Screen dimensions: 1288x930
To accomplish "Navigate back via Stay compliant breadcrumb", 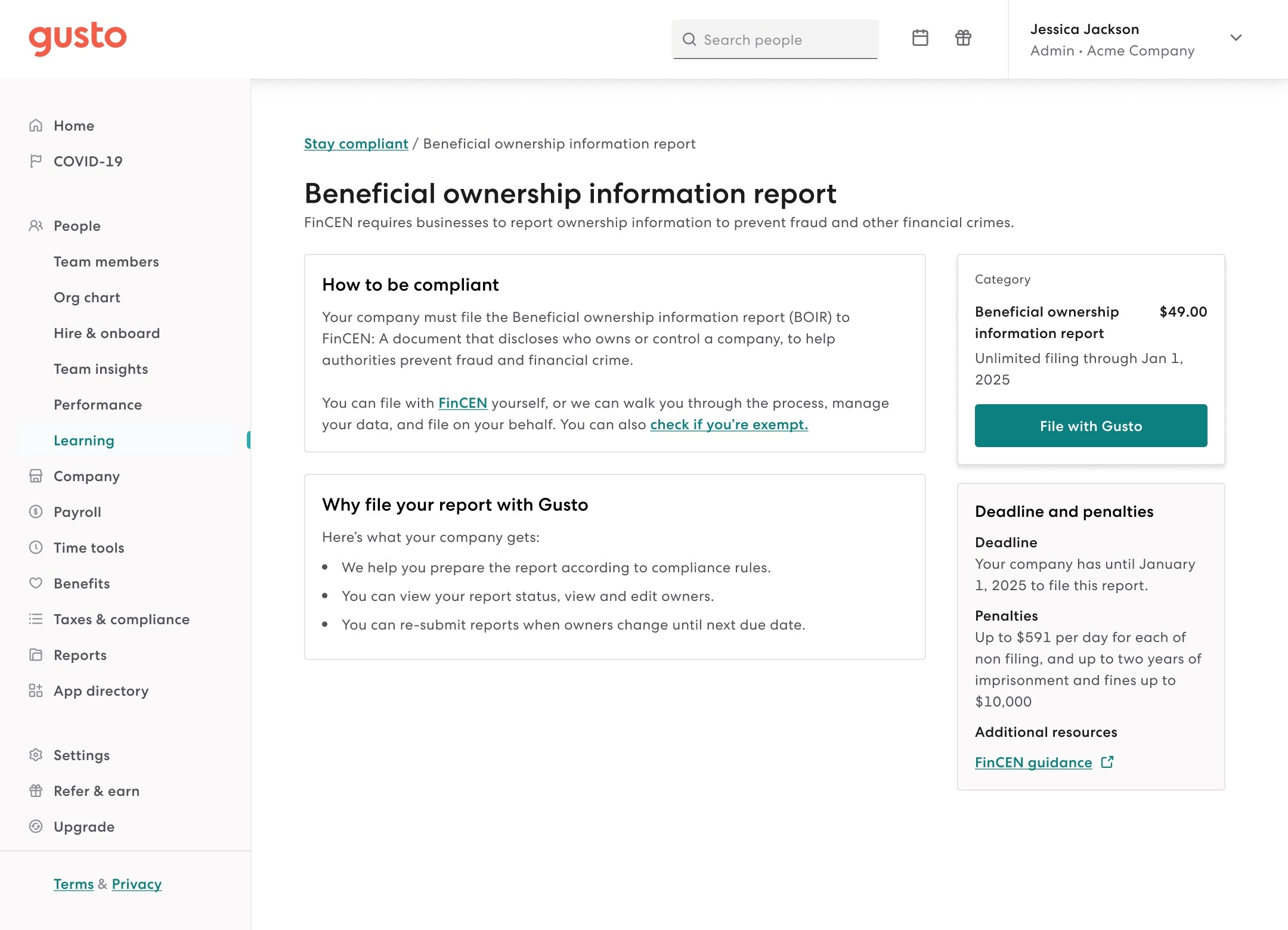I will pyautogui.click(x=356, y=144).
